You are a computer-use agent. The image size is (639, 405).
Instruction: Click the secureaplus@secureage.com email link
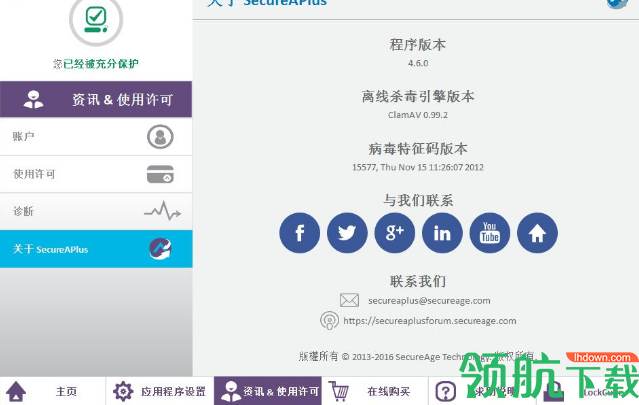coord(429,301)
